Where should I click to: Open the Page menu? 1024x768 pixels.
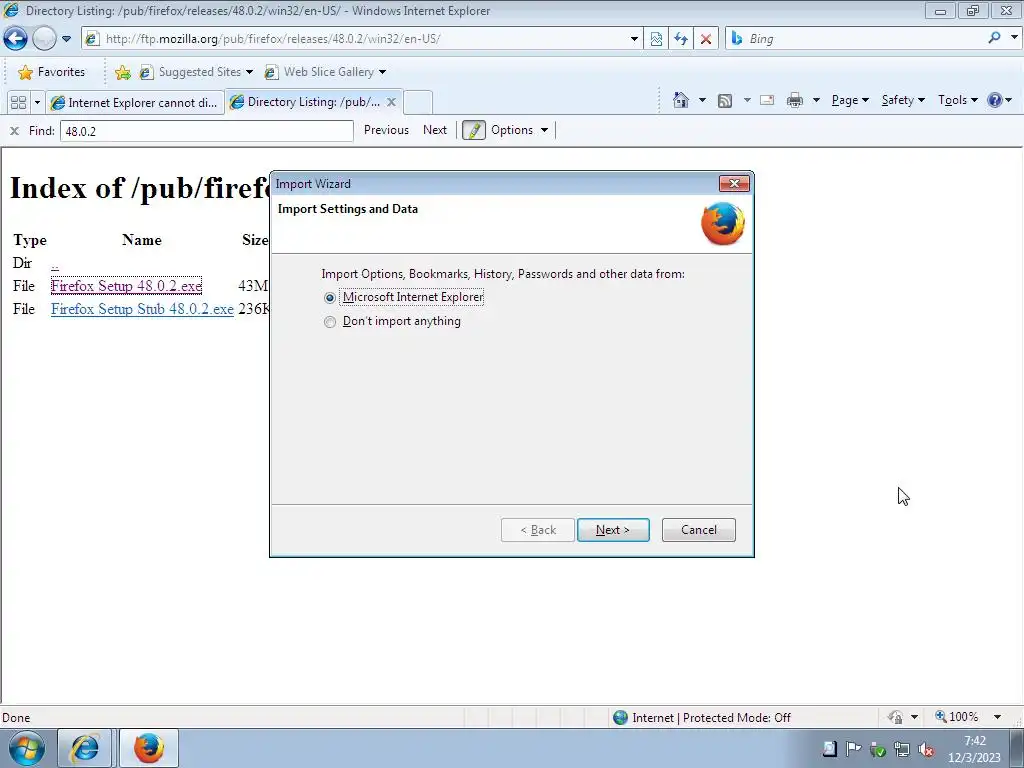(850, 100)
